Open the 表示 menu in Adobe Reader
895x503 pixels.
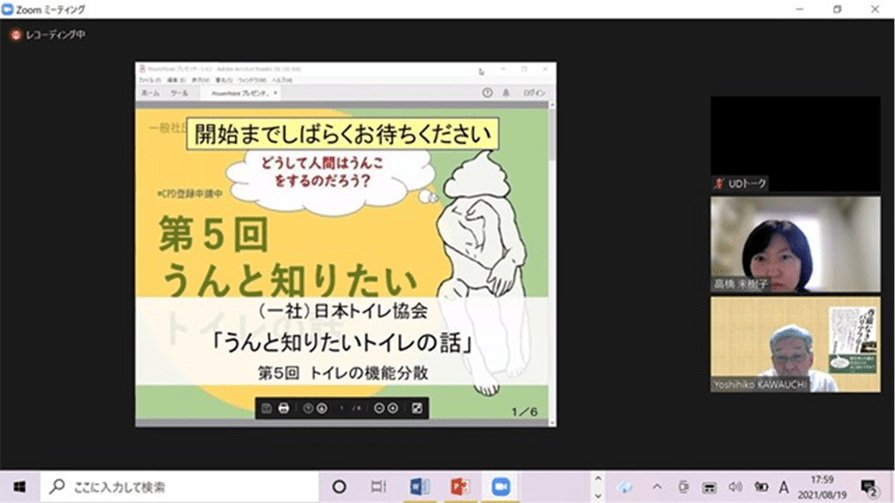coord(200,80)
